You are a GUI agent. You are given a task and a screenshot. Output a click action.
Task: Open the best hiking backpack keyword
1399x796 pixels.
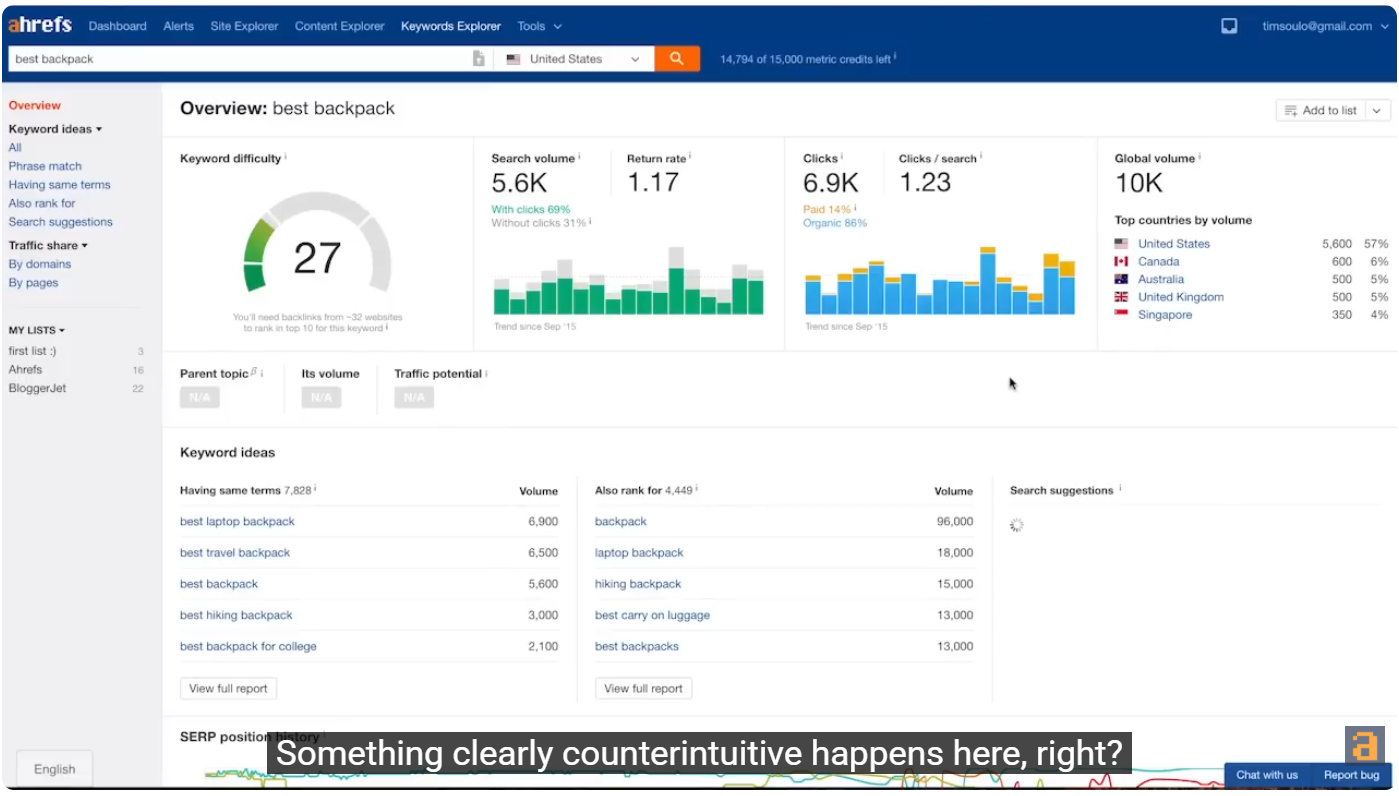pyautogui.click(x=236, y=615)
